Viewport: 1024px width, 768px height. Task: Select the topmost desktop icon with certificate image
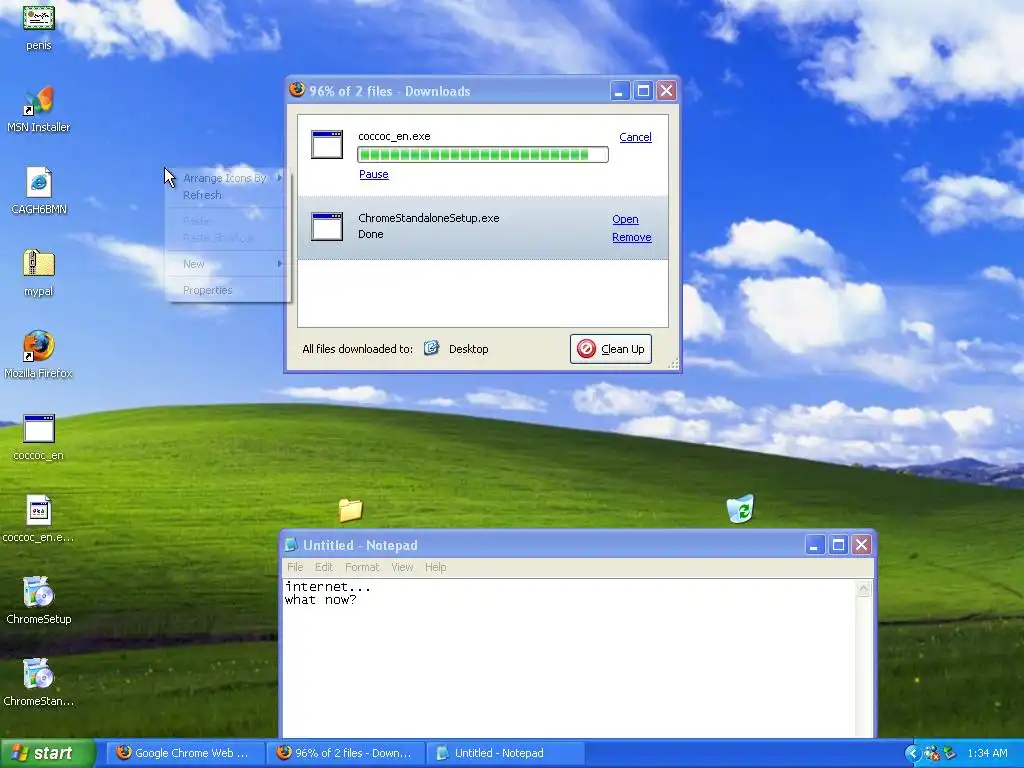tap(39, 27)
